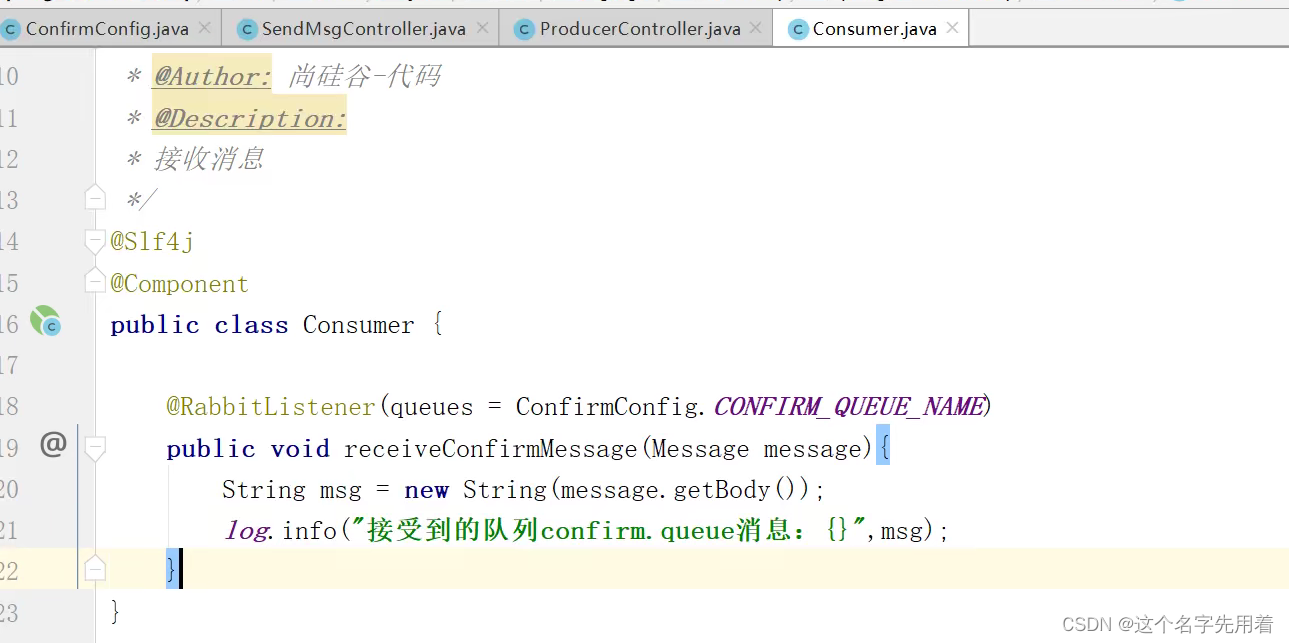Click the Spring bean gutter icon beside class Consumer

(45, 322)
